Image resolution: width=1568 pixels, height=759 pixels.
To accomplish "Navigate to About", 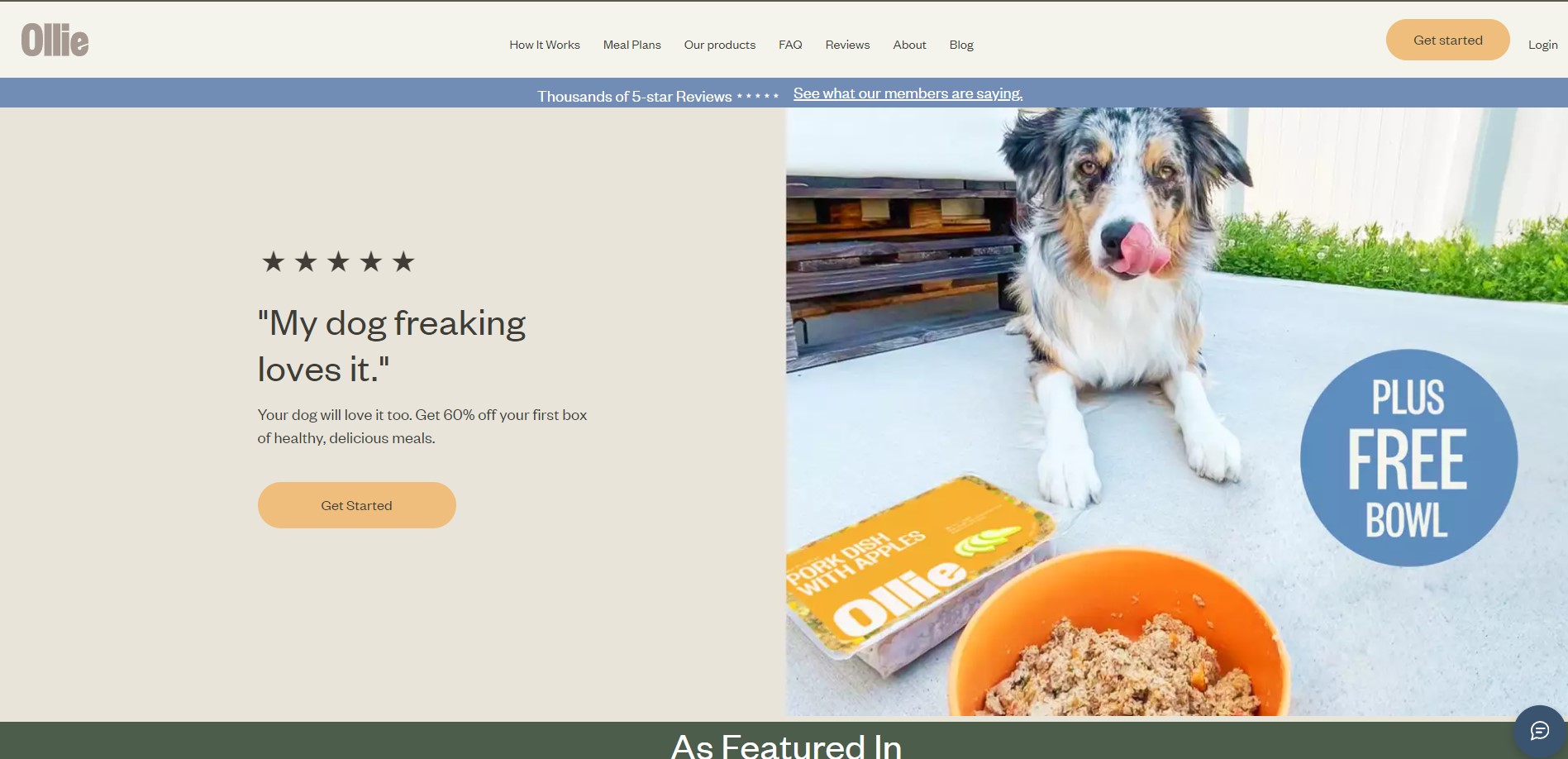I will point(909,45).
